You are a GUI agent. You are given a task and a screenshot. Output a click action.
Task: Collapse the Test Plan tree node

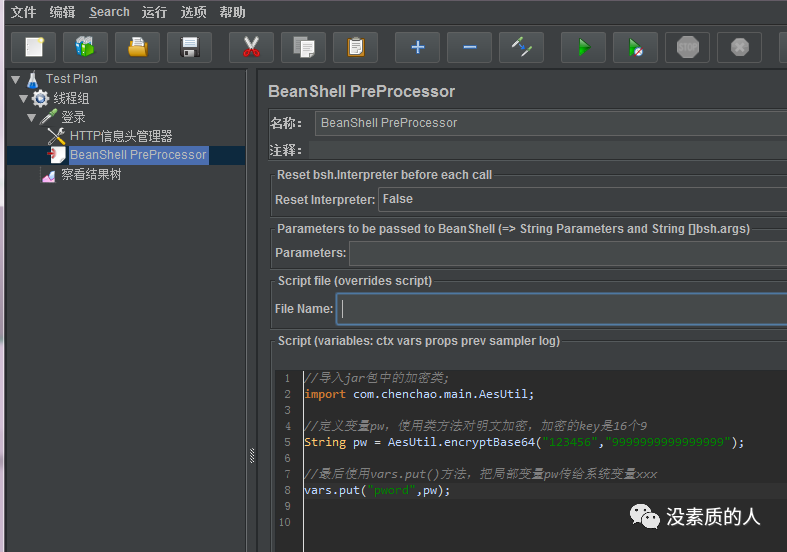16,79
